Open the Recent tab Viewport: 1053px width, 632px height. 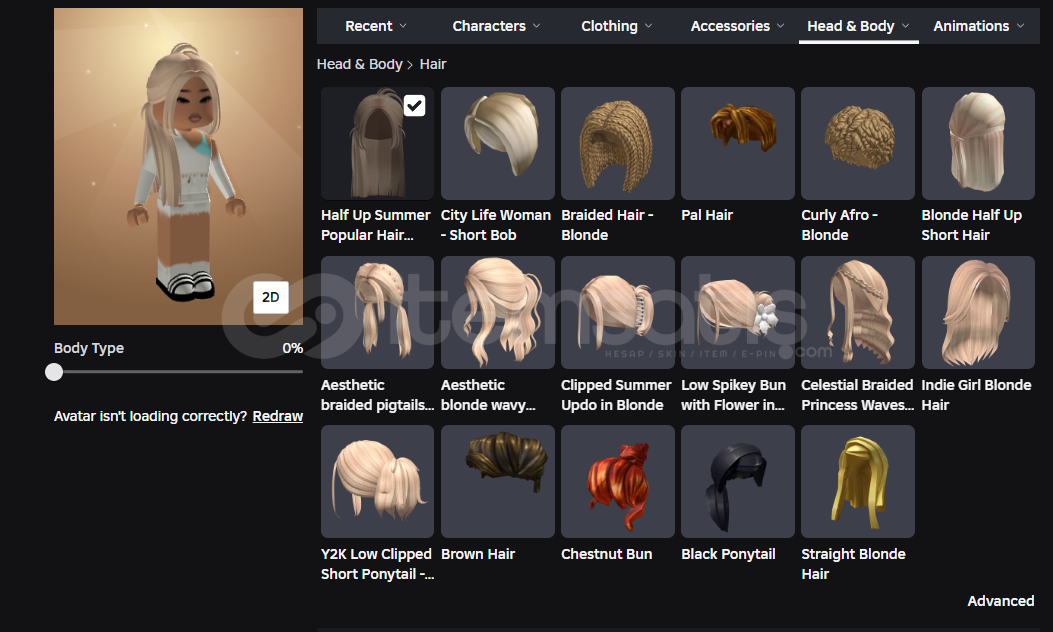[x=375, y=26]
